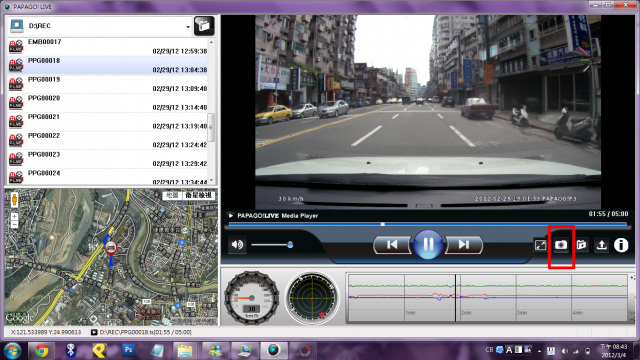
Task: Switch map to standard map tab
Action: [x=172, y=195]
